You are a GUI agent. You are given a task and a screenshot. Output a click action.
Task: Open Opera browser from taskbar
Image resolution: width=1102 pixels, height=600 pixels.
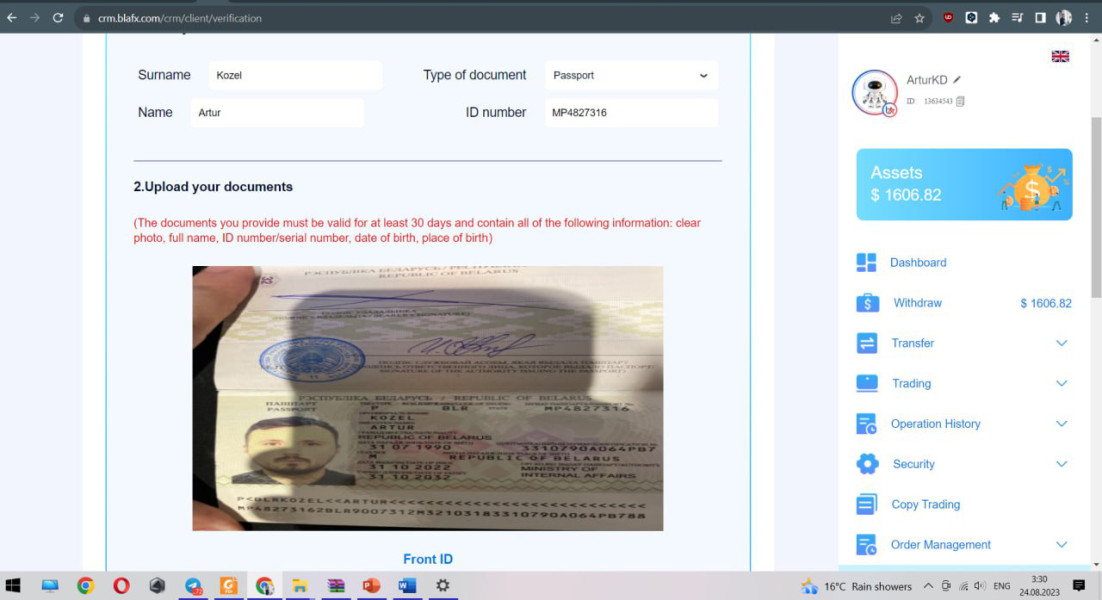pos(121,585)
